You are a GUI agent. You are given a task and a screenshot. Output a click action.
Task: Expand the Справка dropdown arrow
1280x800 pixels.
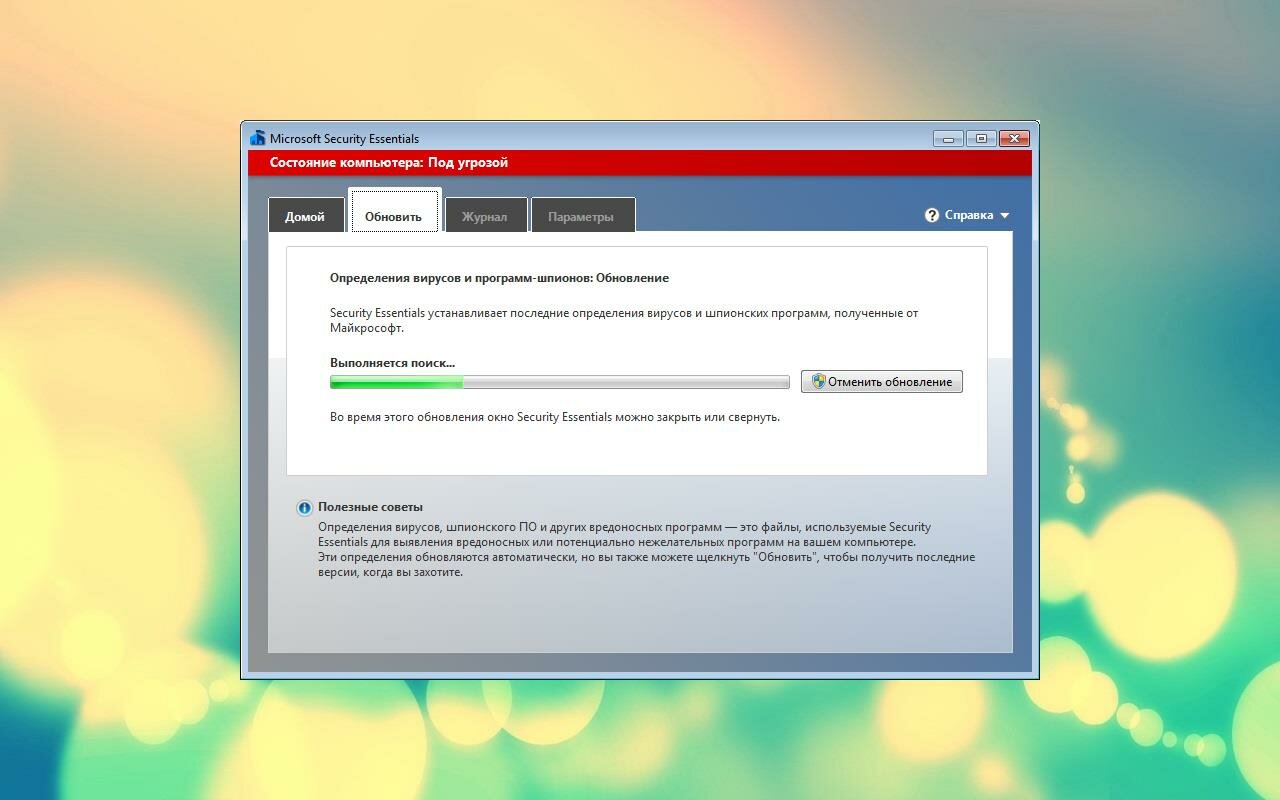pyautogui.click(x=1004, y=215)
